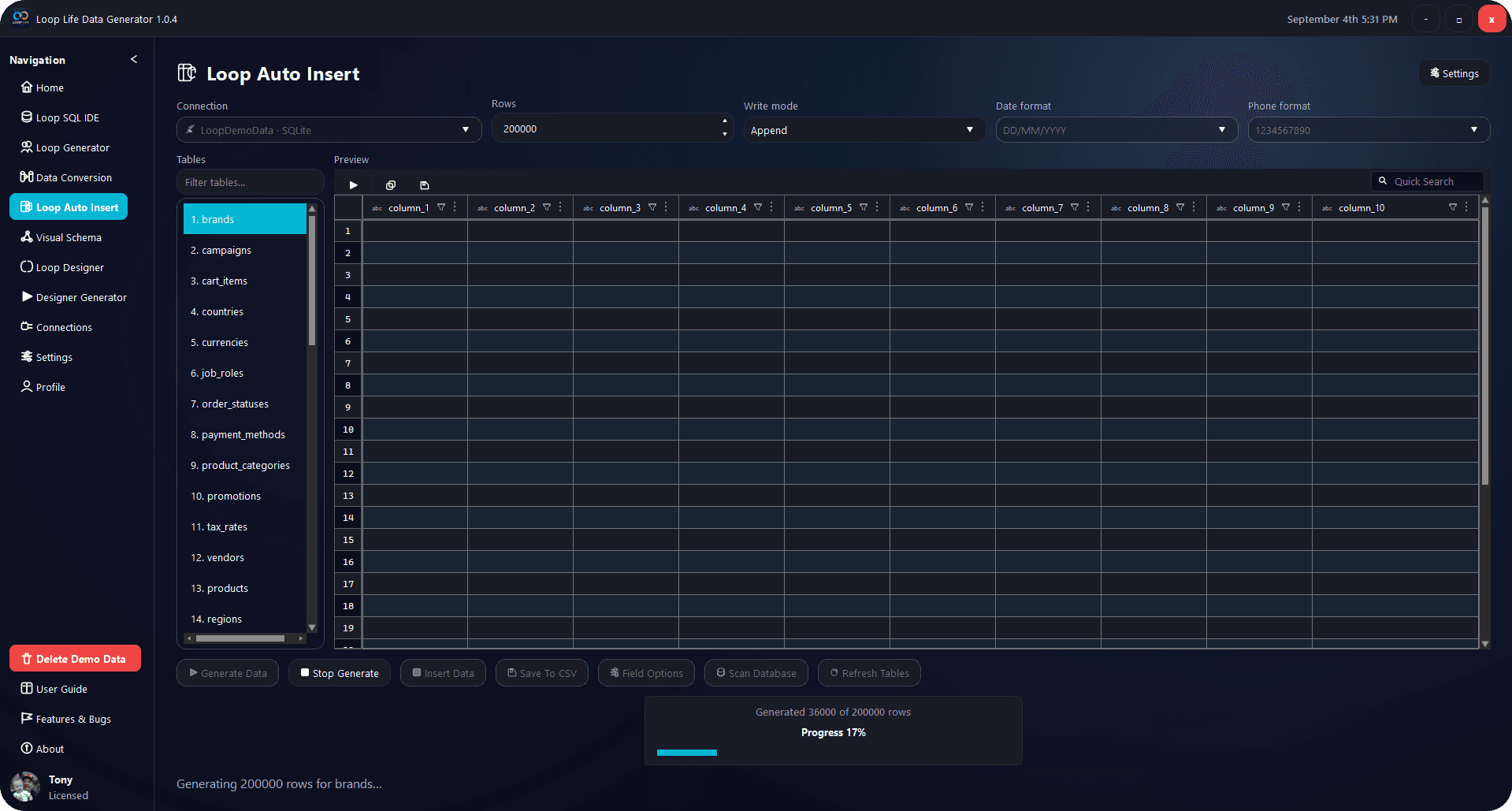Click the save icon in preview toolbar
This screenshot has height=811, width=1512.
coord(425,185)
